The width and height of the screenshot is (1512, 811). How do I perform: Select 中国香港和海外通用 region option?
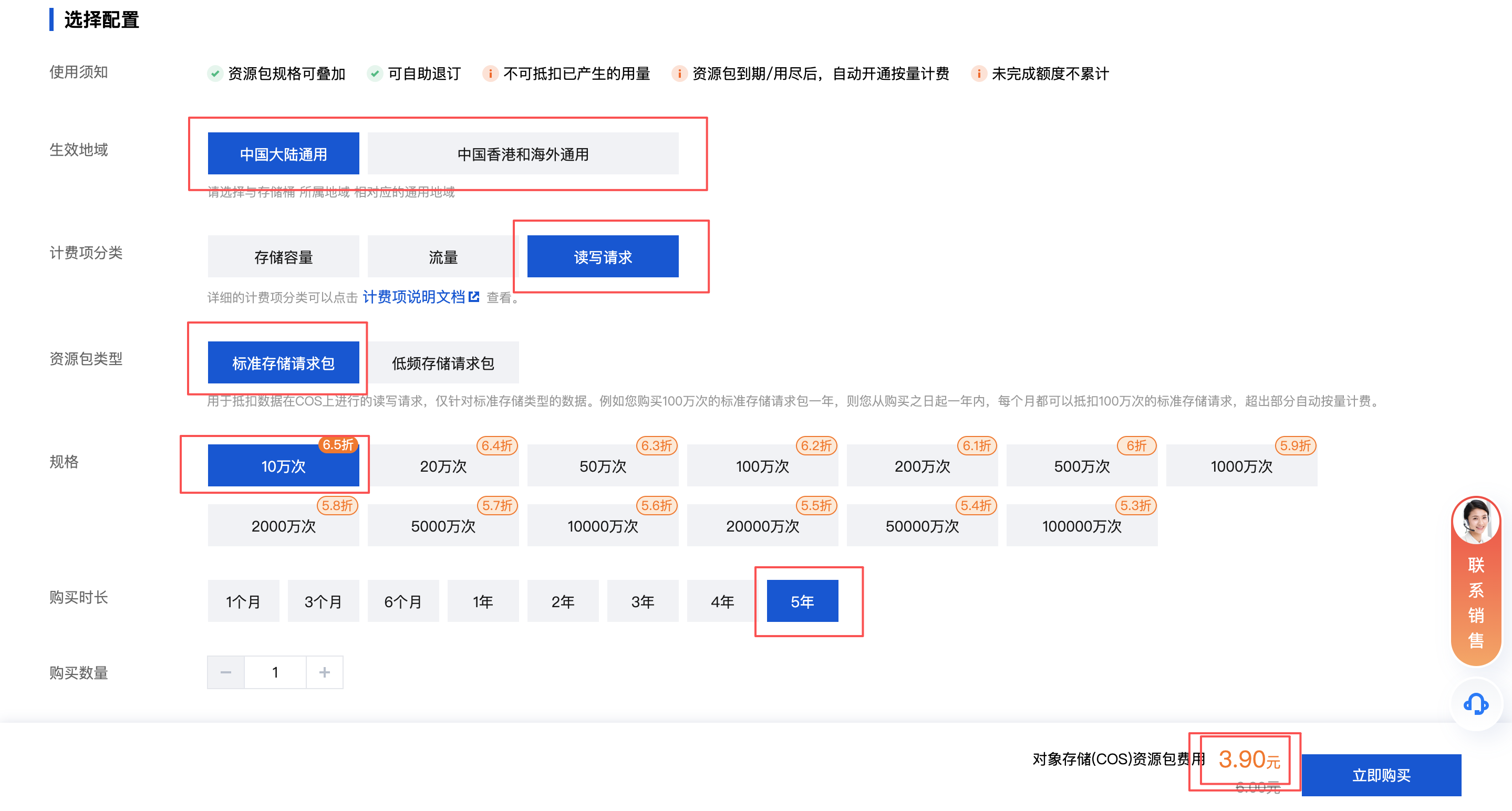522,154
